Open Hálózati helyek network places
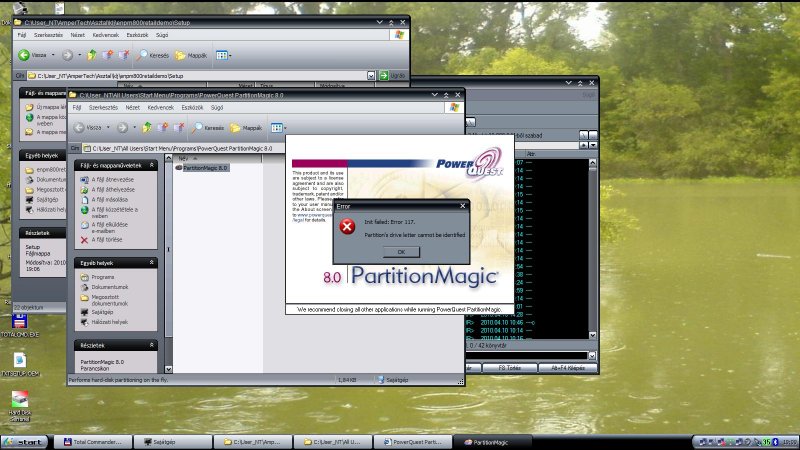 pyautogui.click(x=104, y=322)
